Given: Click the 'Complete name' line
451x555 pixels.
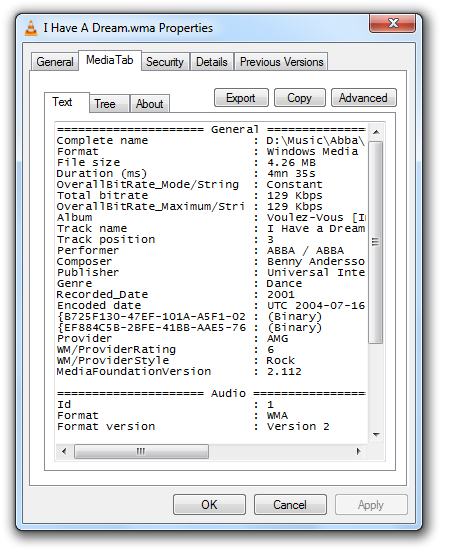Looking at the screenshot, I should click(x=211, y=141).
